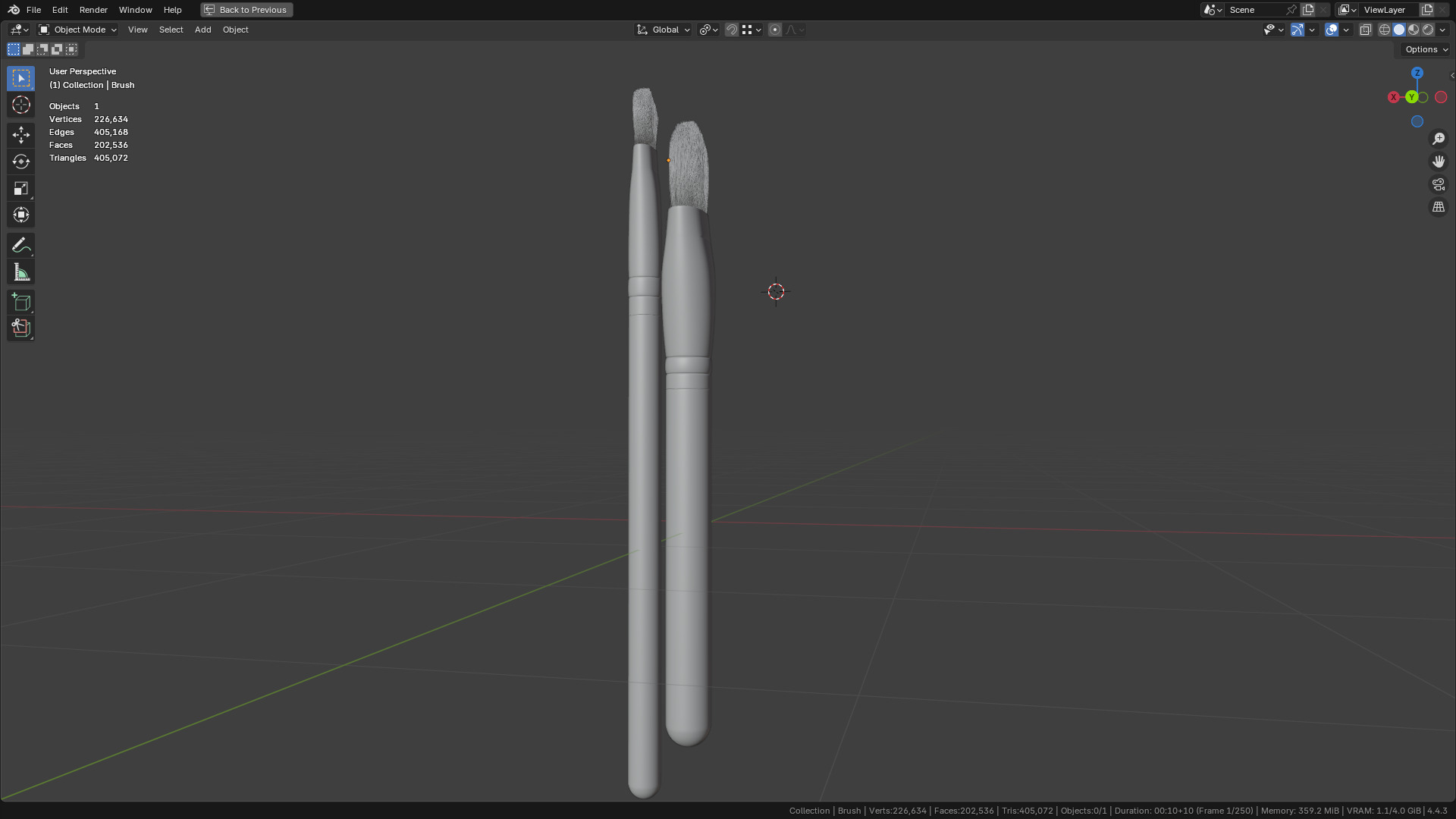The image size is (1456, 819).
Task: Toggle viewport overlays display
Action: point(1332,30)
